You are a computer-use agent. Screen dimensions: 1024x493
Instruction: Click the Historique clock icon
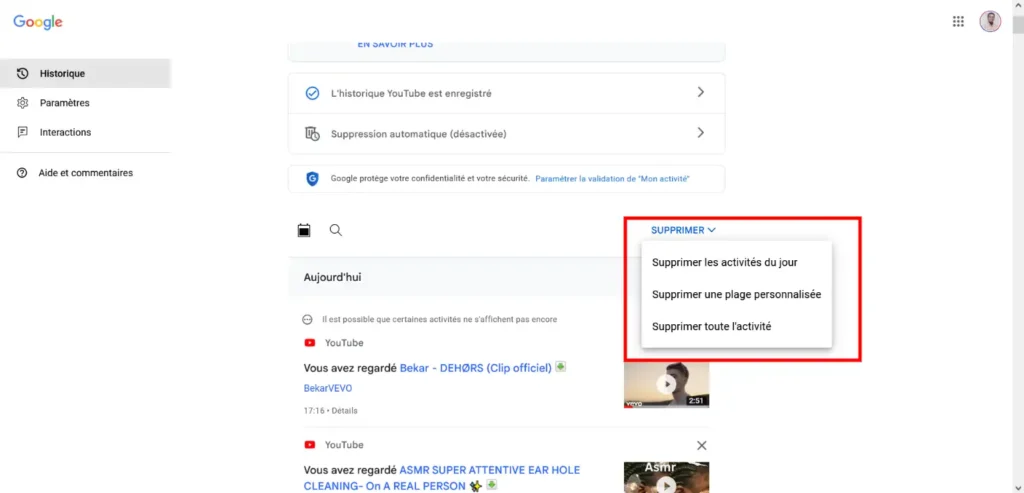(x=22, y=74)
